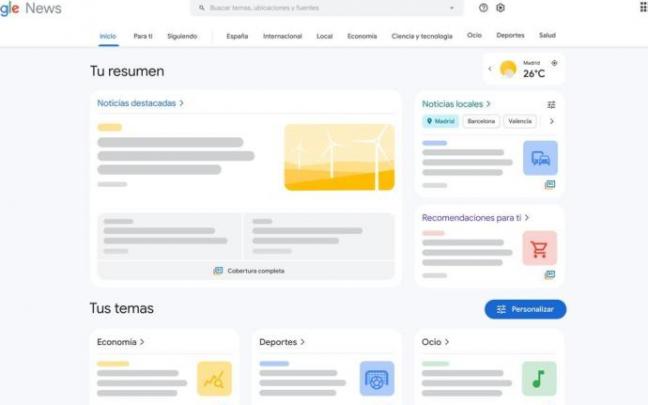Image resolution: width=648 pixels, height=405 pixels.
Task: Open the Noticias locales link
Action: click(x=456, y=104)
